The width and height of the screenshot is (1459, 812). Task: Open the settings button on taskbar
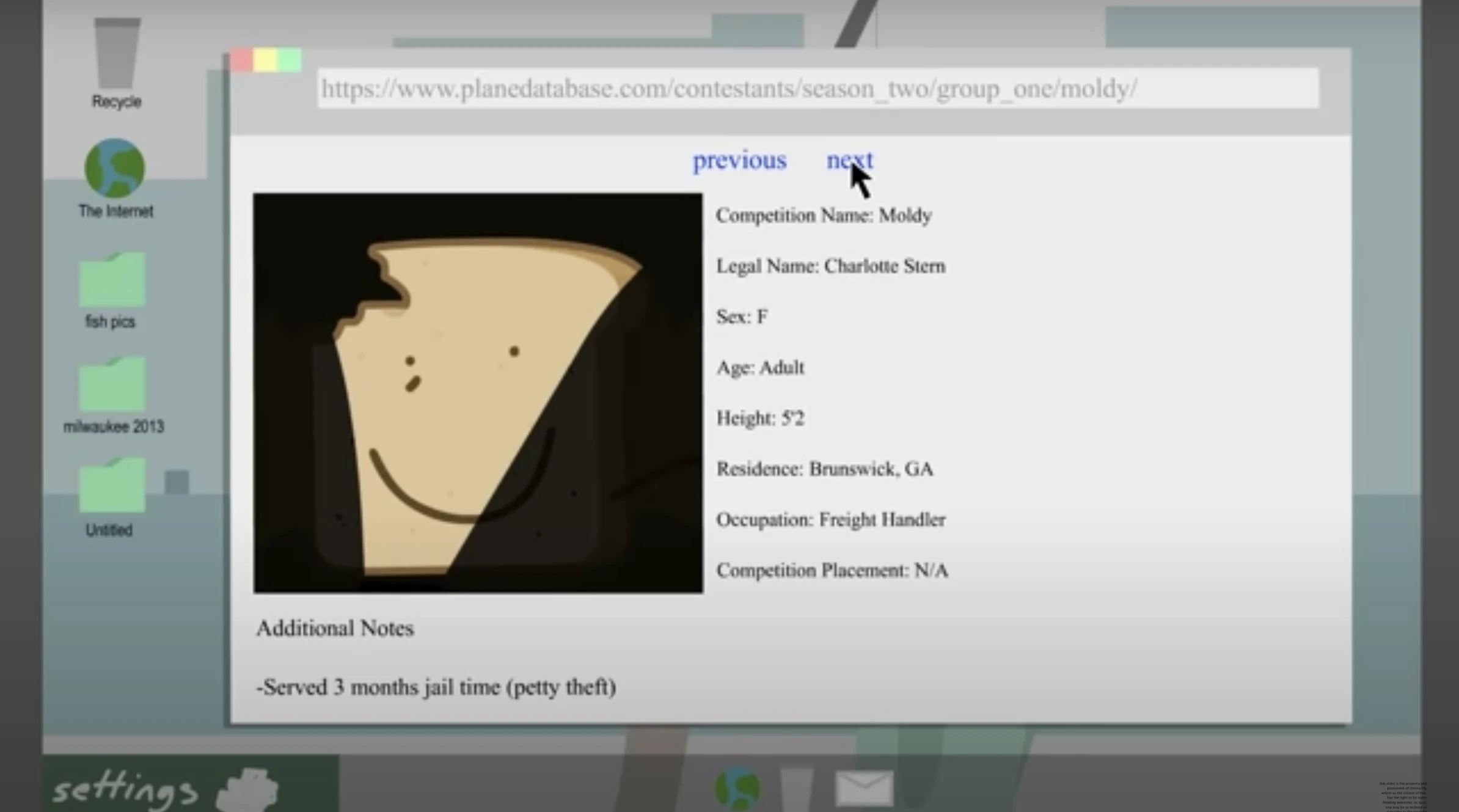pyautogui.click(x=125, y=790)
